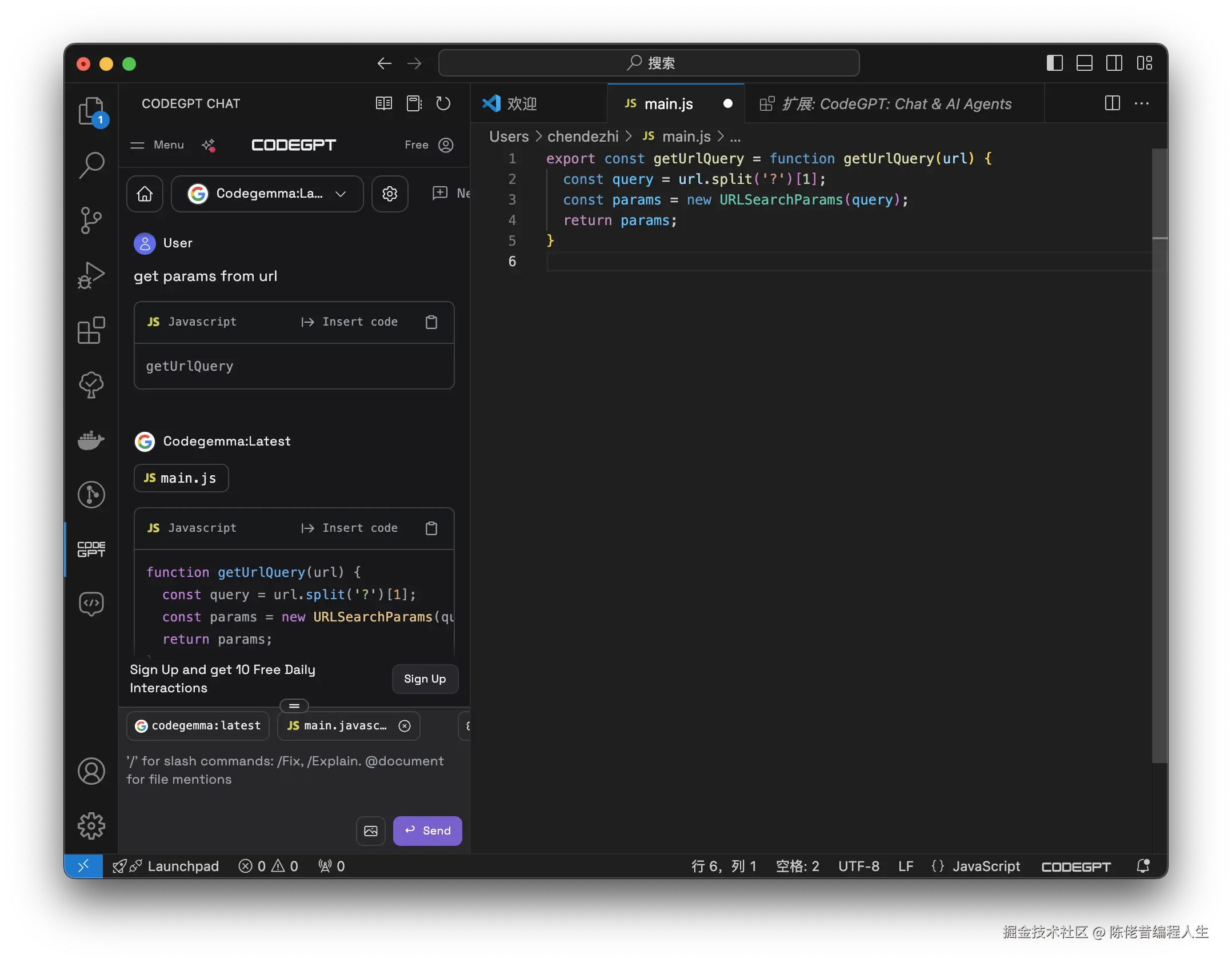The height and width of the screenshot is (963, 1232).
Task: Toggle the bottom panel visibility
Action: pyautogui.click(x=1084, y=63)
